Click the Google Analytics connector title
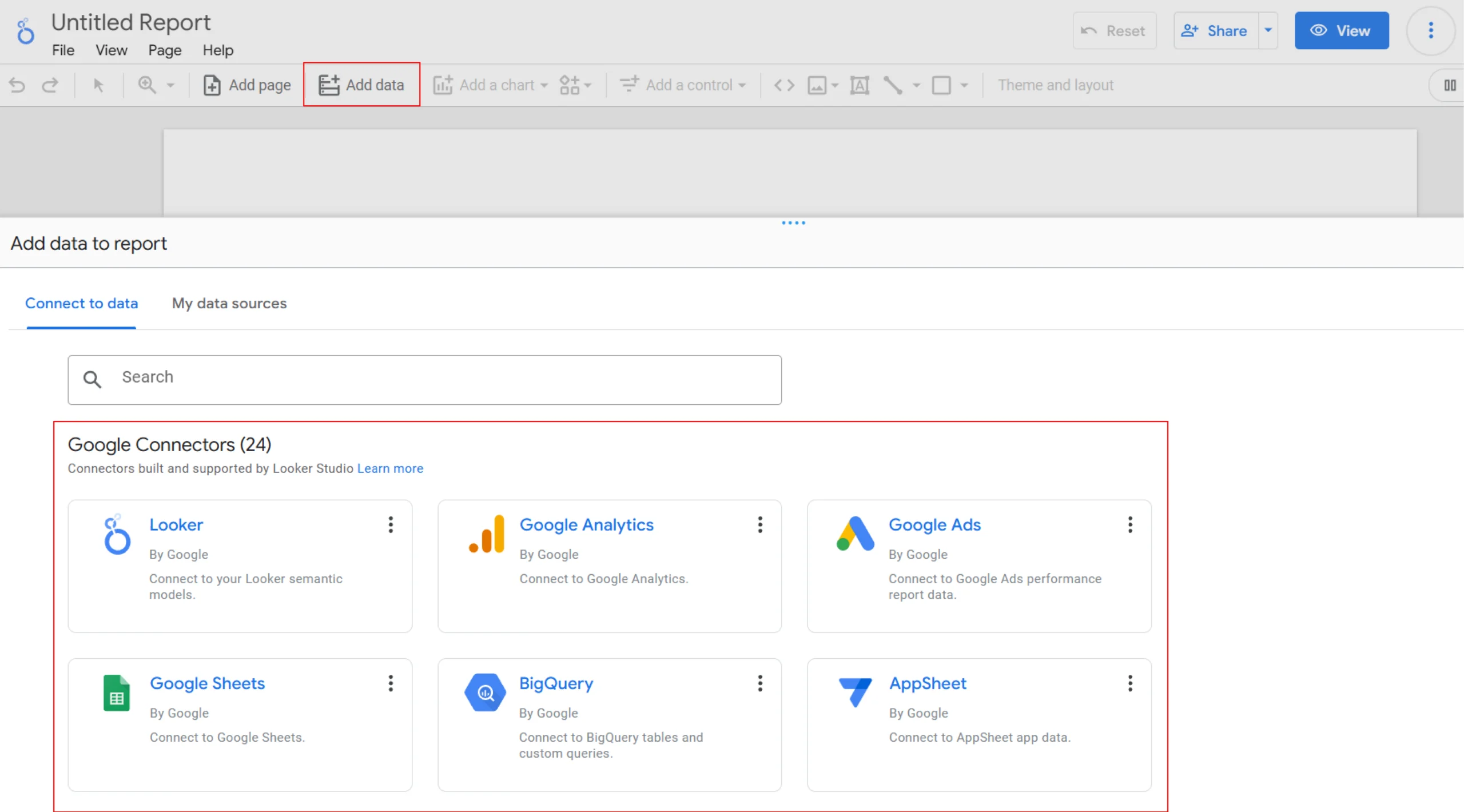This screenshot has height=812, width=1464. pyautogui.click(x=586, y=525)
